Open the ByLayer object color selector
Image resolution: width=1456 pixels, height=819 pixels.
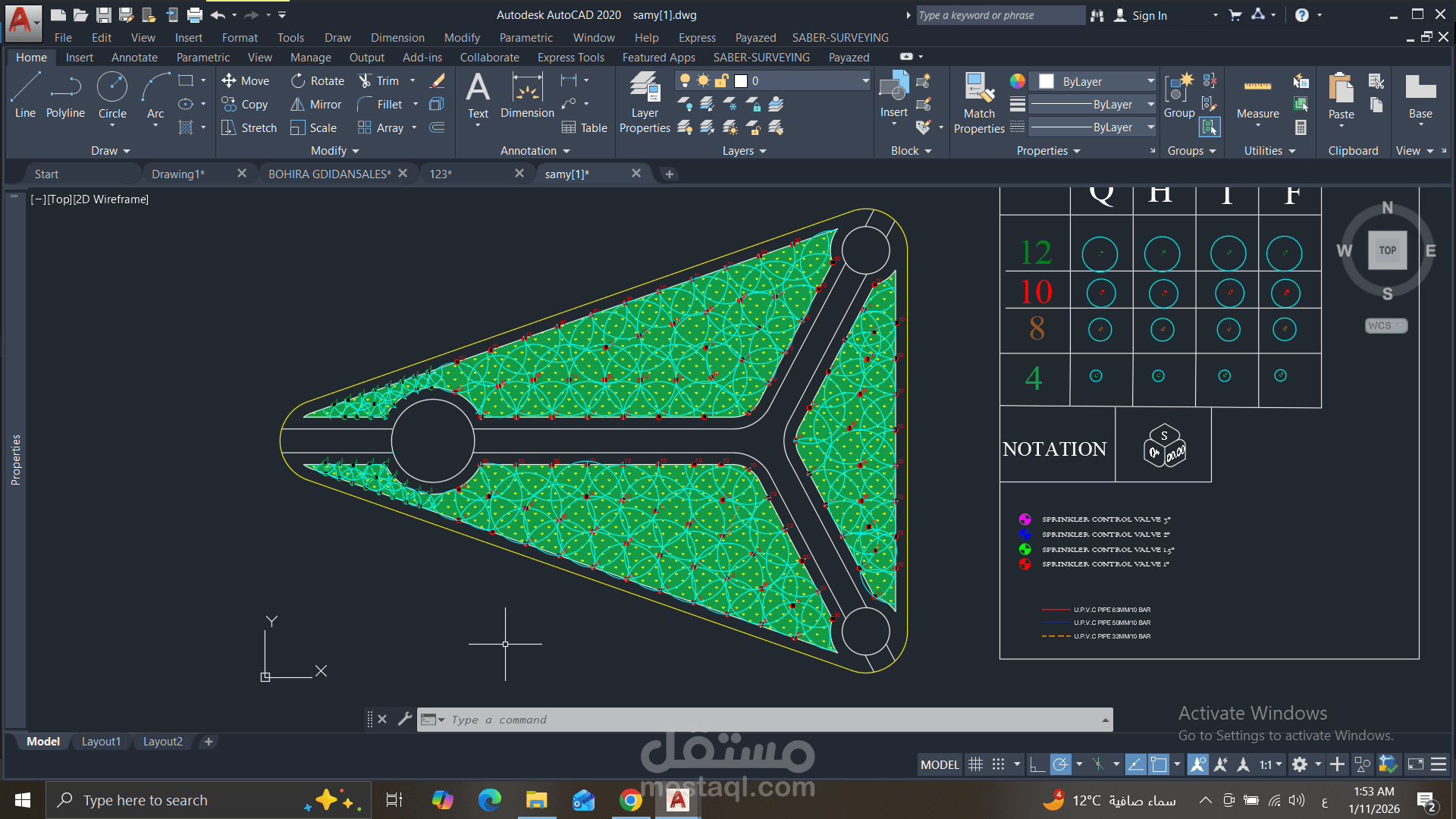point(1097,81)
